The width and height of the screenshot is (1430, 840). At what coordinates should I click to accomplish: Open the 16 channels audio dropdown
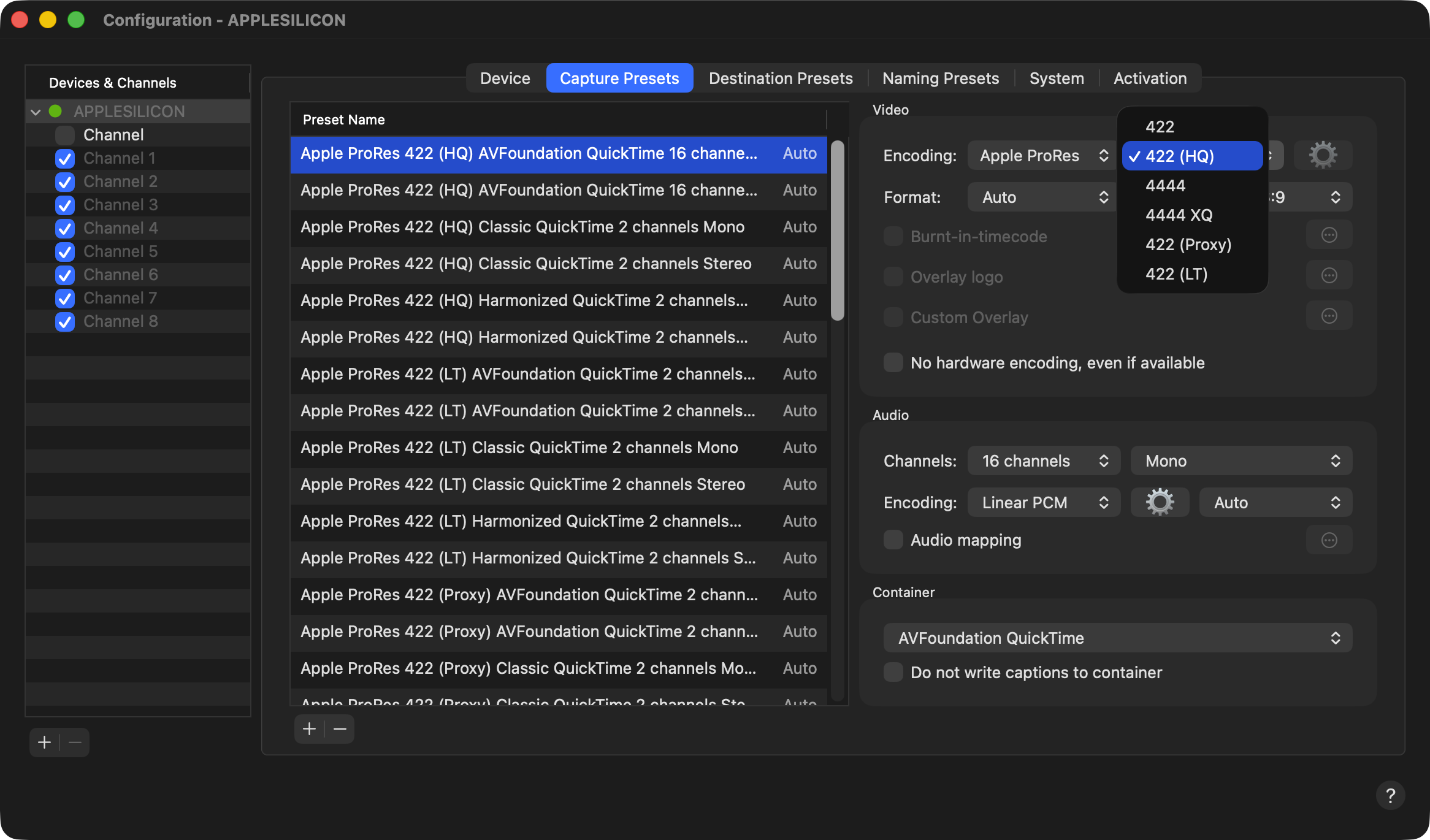pos(1044,460)
